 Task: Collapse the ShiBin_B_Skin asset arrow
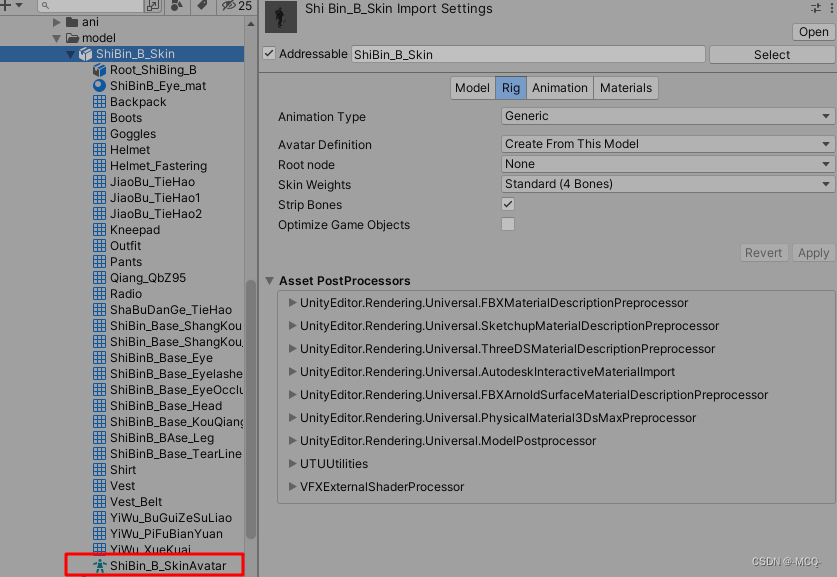[70, 54]
